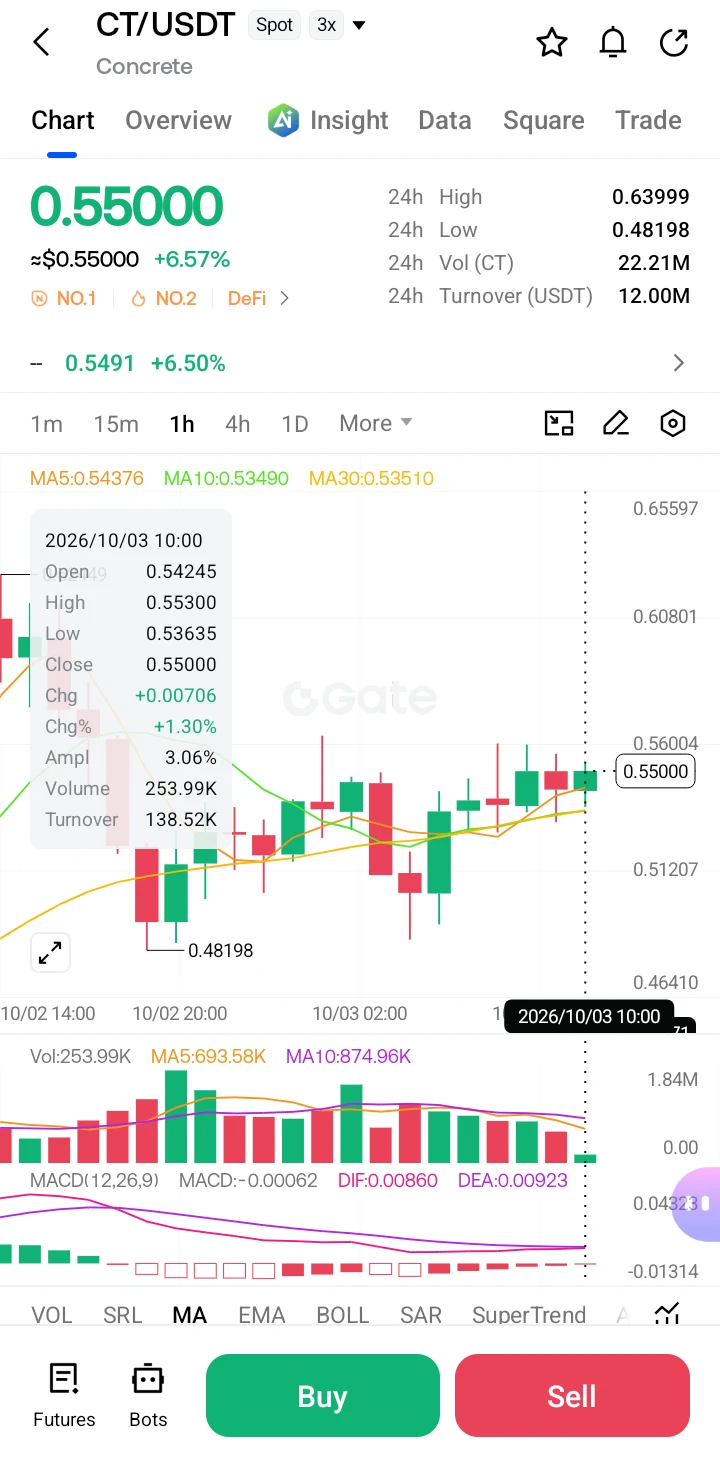Open the More timeframes dropdown
The height and width of the screenshot is (1467, 720).
pos(376,423)
